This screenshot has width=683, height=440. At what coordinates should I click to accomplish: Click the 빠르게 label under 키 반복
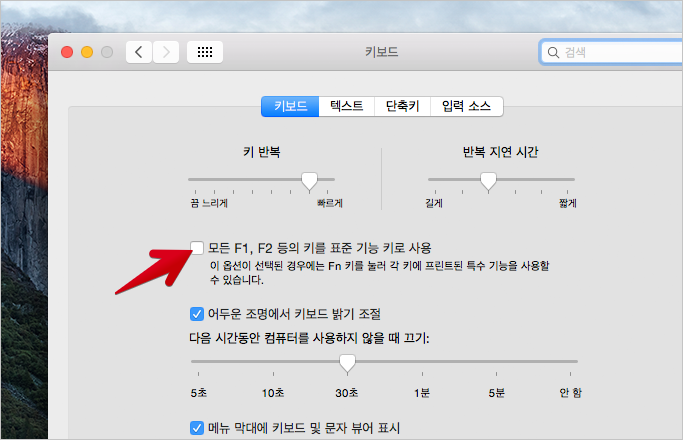tap(330, 203)
